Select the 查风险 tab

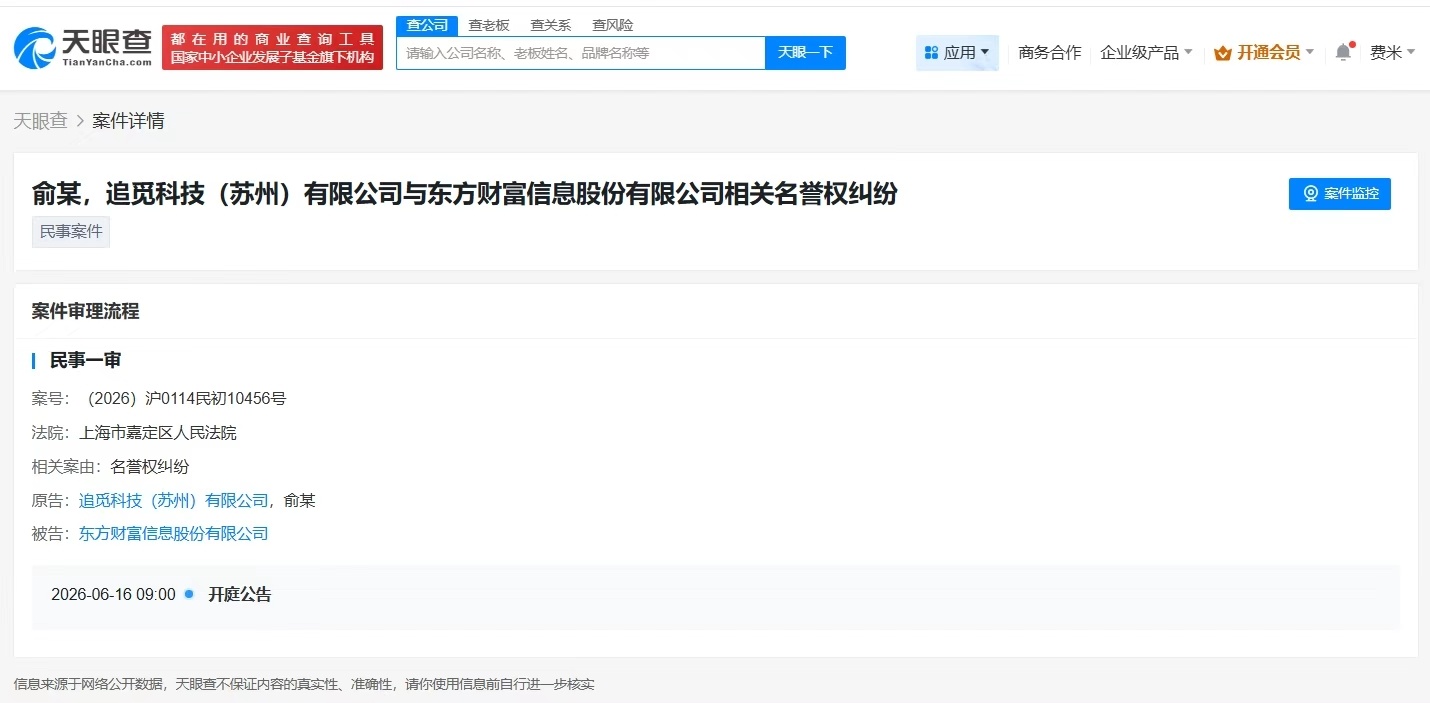pos(612,24)
